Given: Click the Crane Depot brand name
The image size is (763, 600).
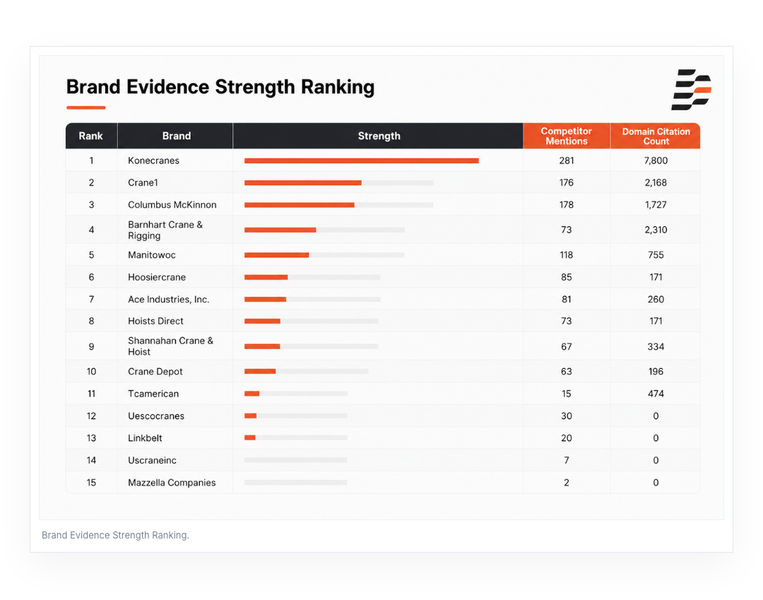Looking at the screenshot, I should (155, 371).
